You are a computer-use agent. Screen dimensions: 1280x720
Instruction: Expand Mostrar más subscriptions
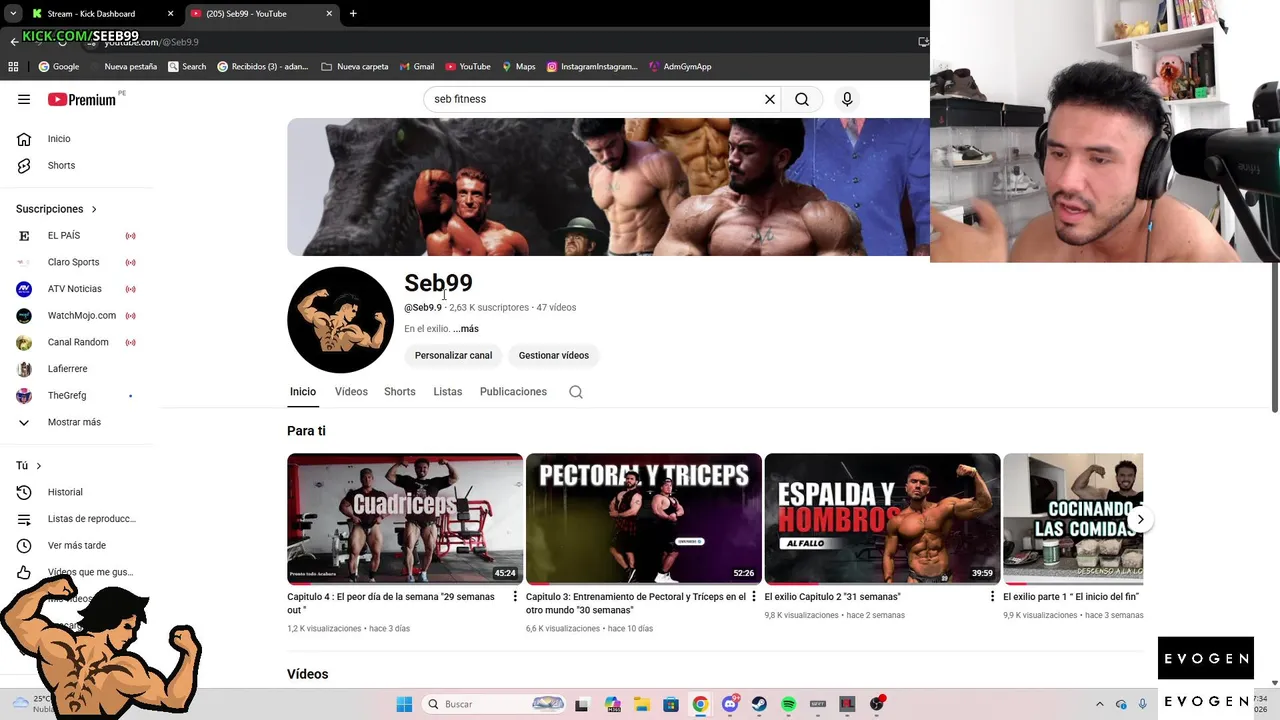pyautogui.click(x=76, y=422)
